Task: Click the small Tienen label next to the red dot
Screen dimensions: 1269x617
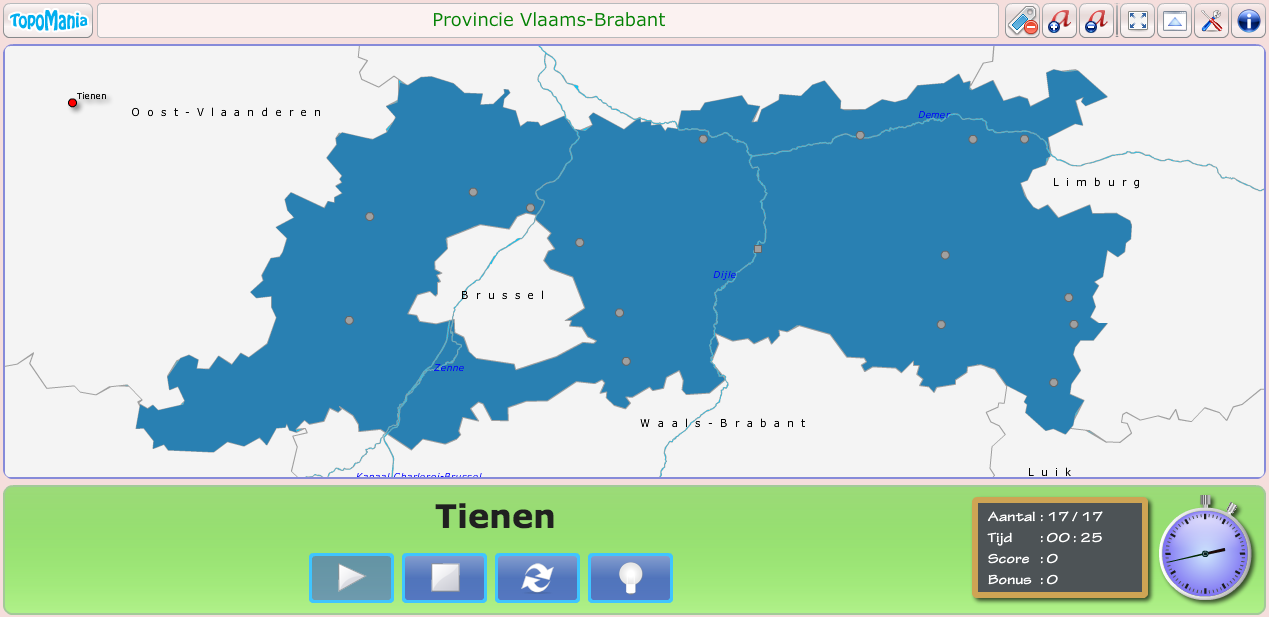Action: tap(91, 96)
